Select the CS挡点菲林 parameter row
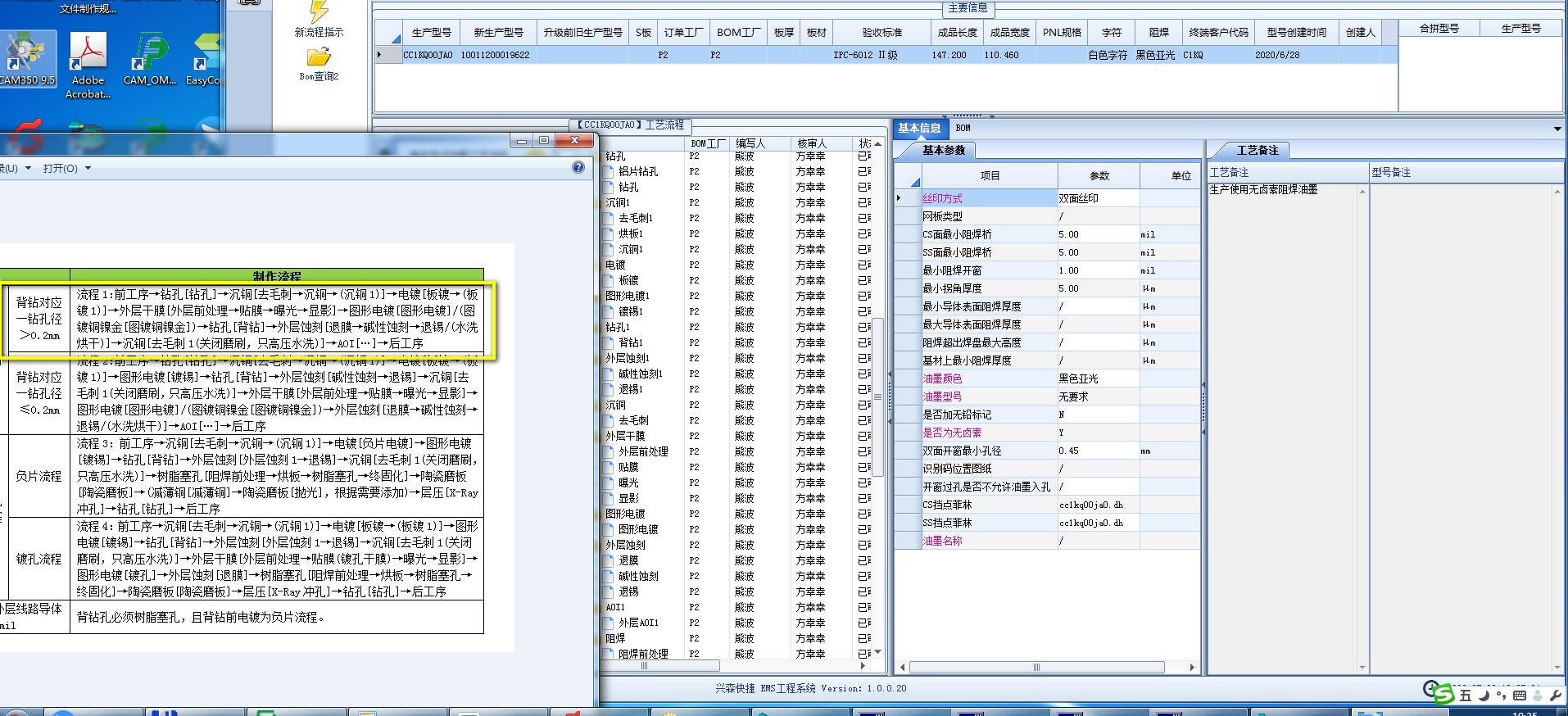Viewport: 1568px width, 716px height. (1047, 505)
